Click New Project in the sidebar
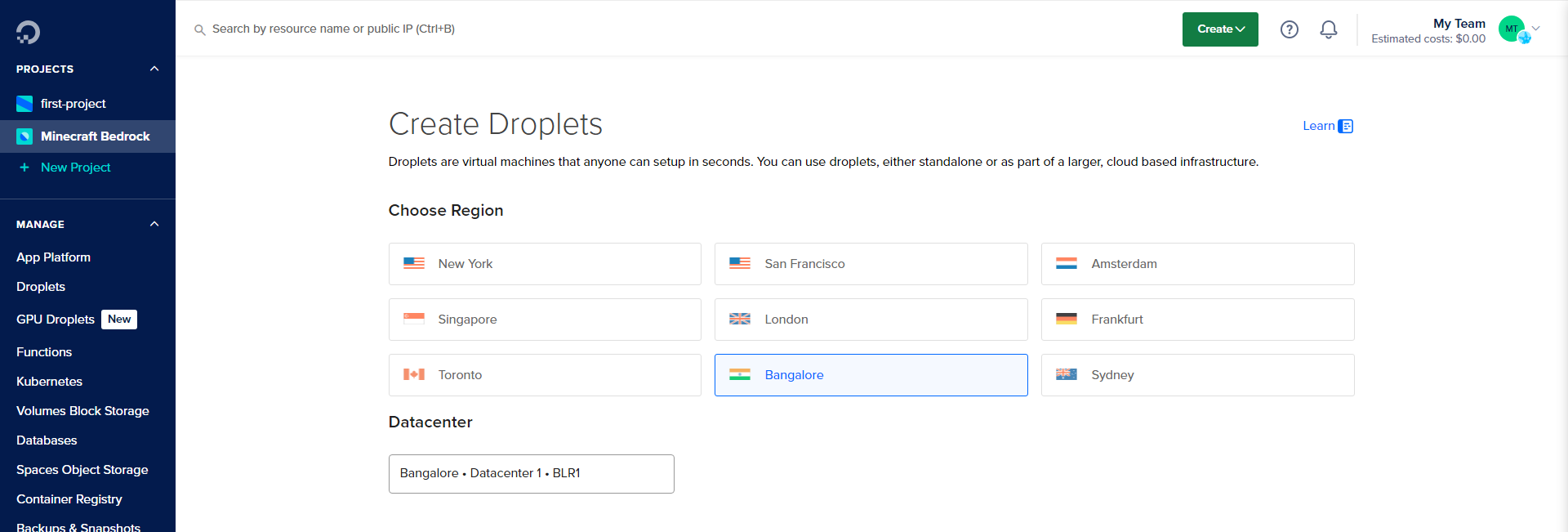 click(x=75, y=168)
